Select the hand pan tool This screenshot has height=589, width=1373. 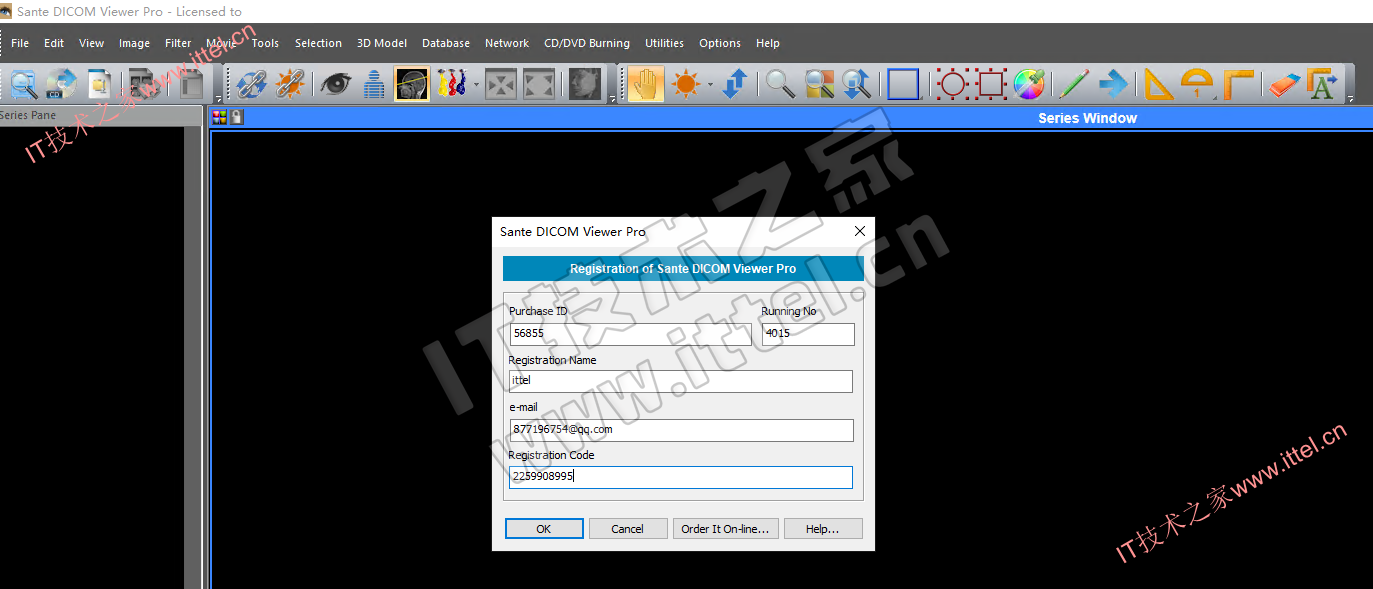click(646, 84)
